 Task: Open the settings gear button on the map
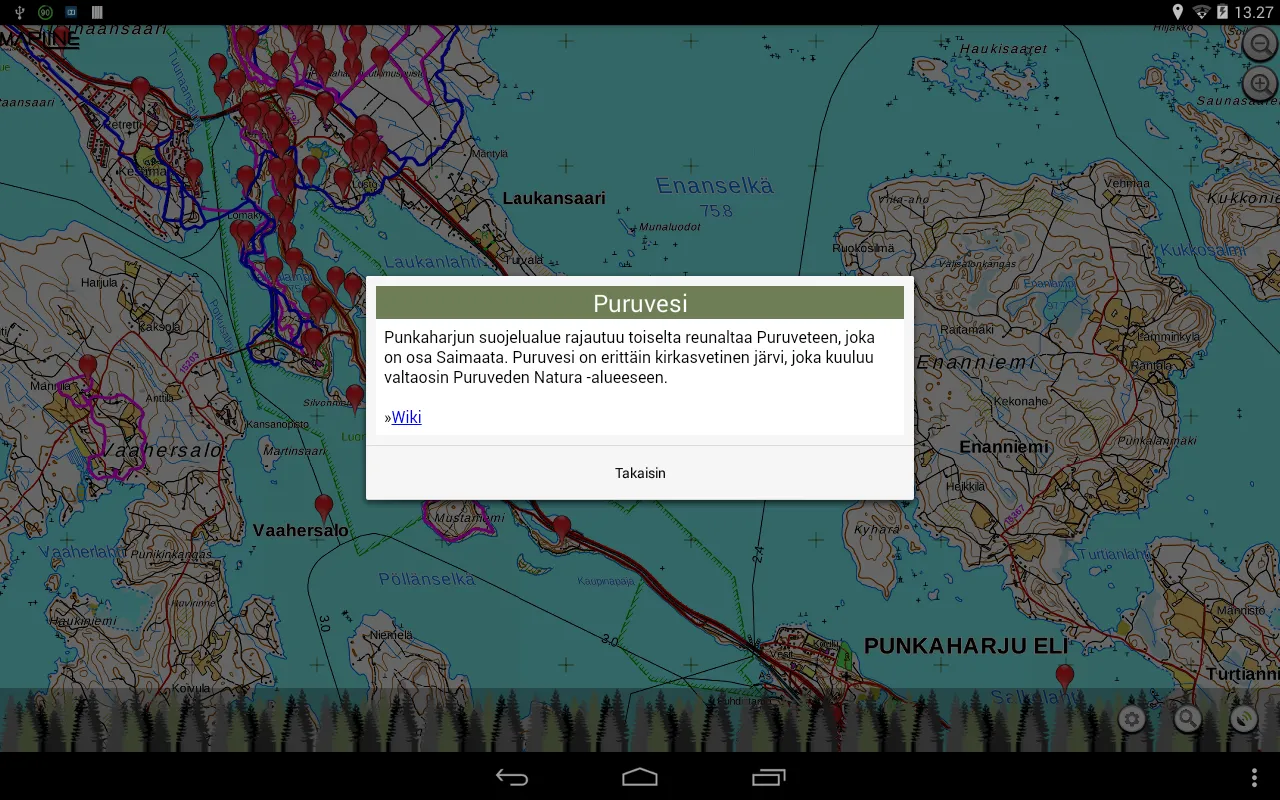click(x=1131, y=719)
